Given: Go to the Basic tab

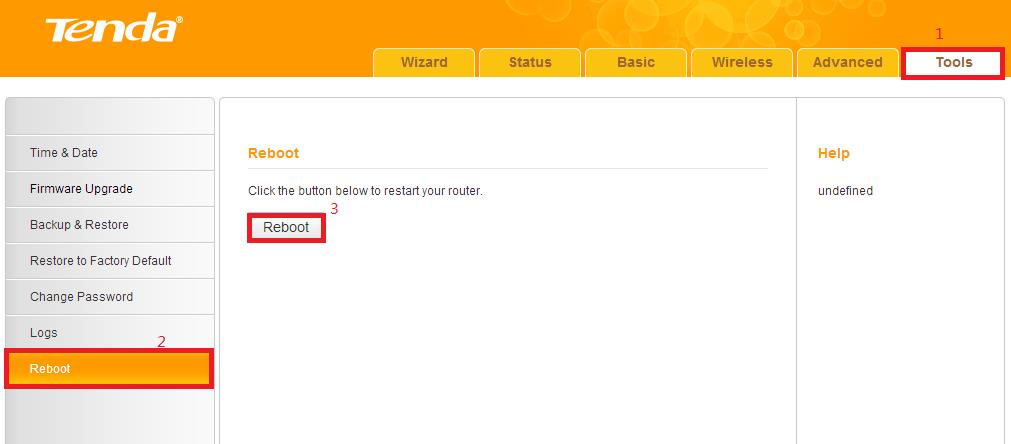Looking at the screenshot, I should click(x=636, y=62).
